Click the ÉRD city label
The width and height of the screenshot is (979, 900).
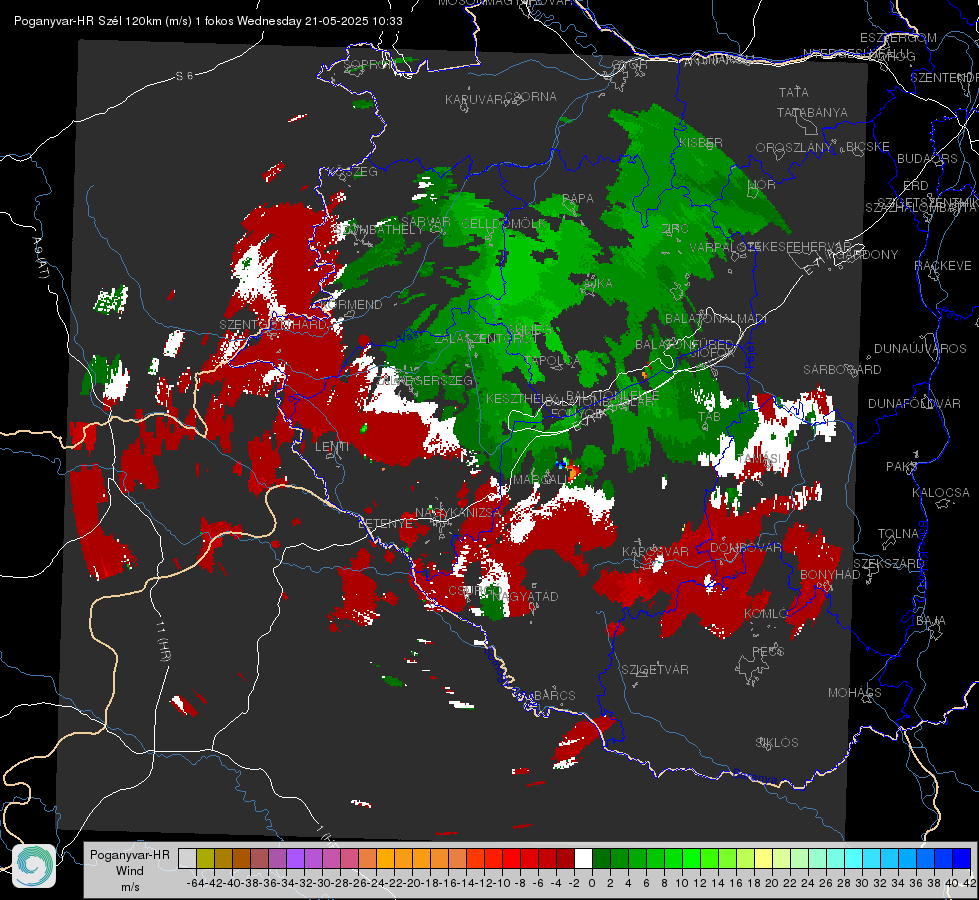click(x=916, y=186)
